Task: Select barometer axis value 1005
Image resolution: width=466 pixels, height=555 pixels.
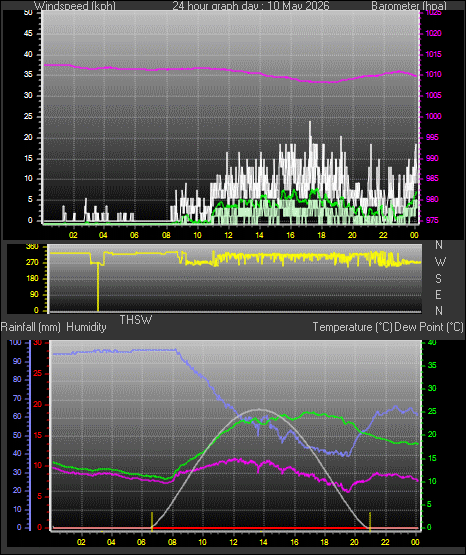Action: click(x=433, y=95)
